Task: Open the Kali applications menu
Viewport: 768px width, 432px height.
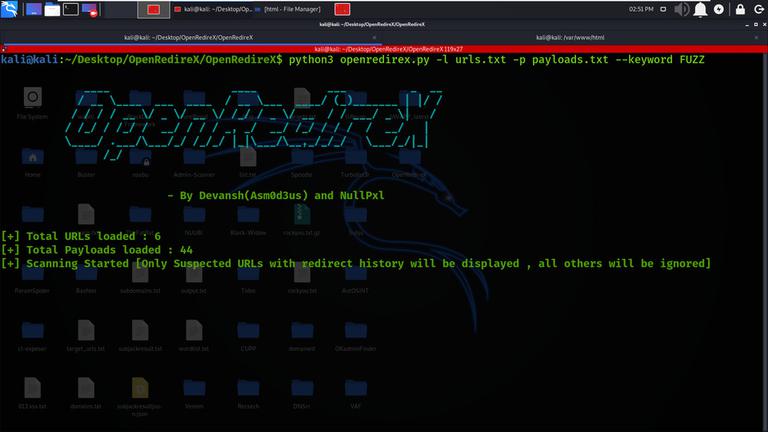Action: pyautogui.click(x=9, y=9)
